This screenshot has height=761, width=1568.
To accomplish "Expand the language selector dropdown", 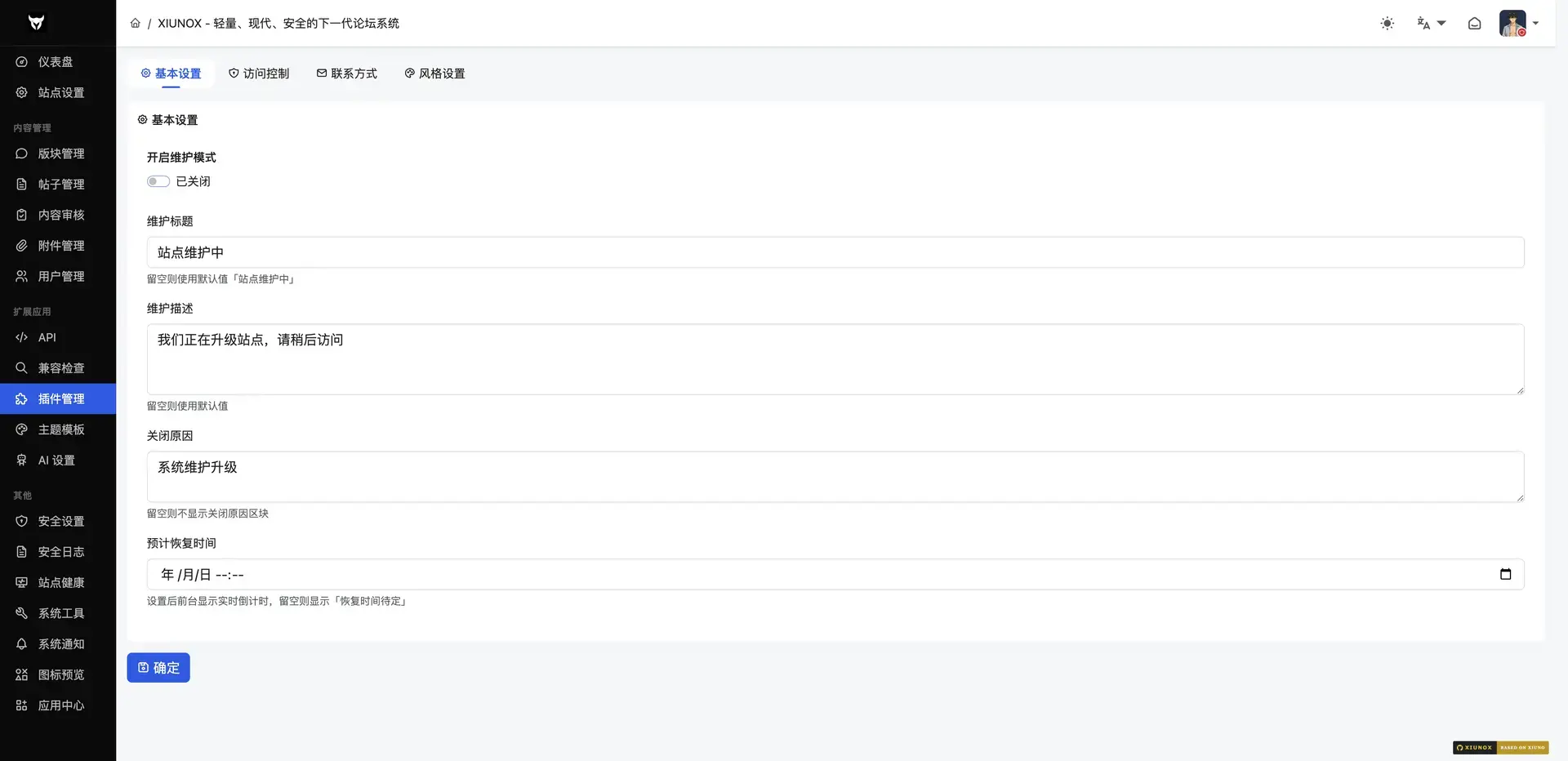I will (x=1431, y=23).
